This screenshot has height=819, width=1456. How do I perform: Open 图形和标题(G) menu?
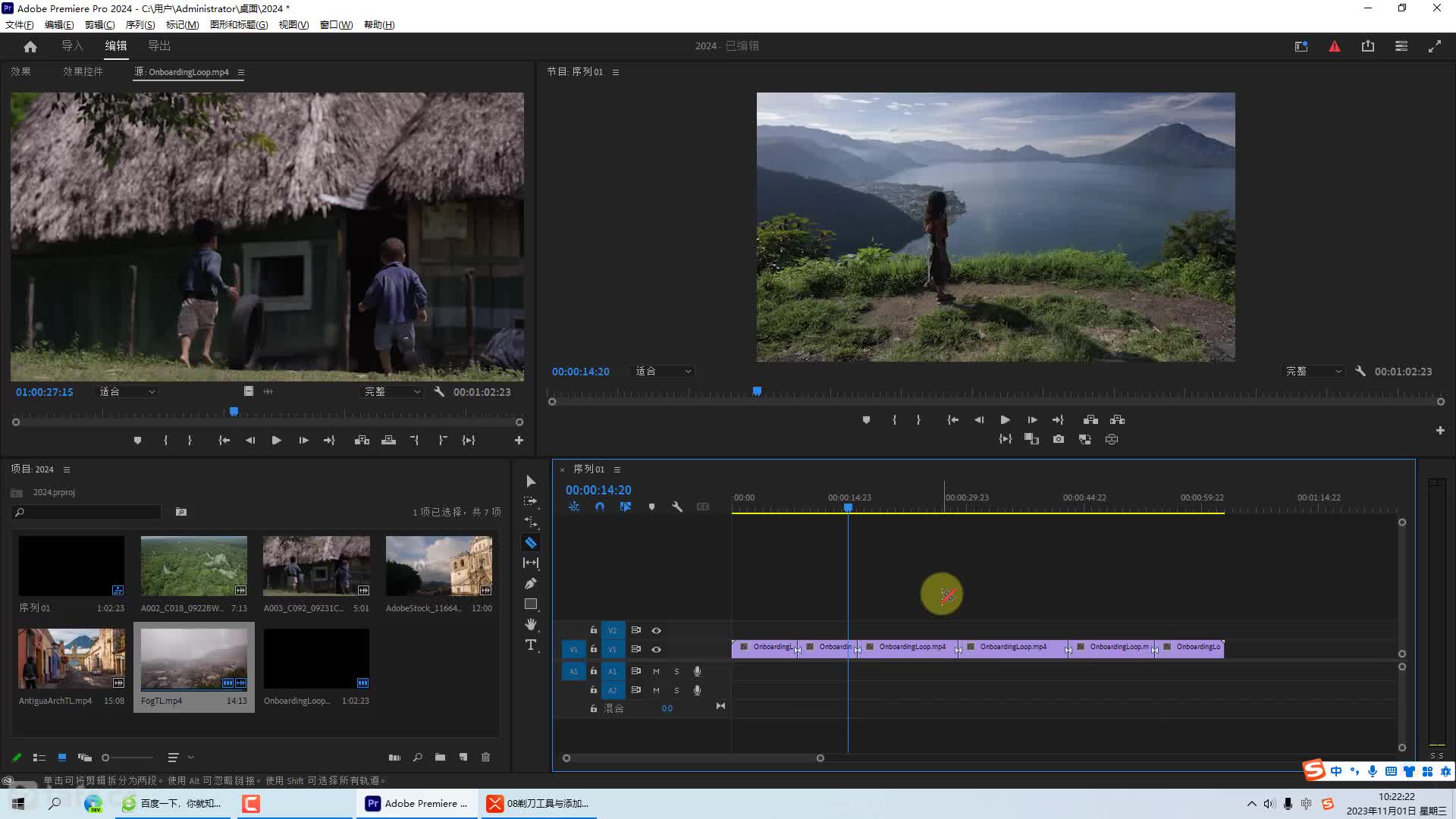pos(239,25)
